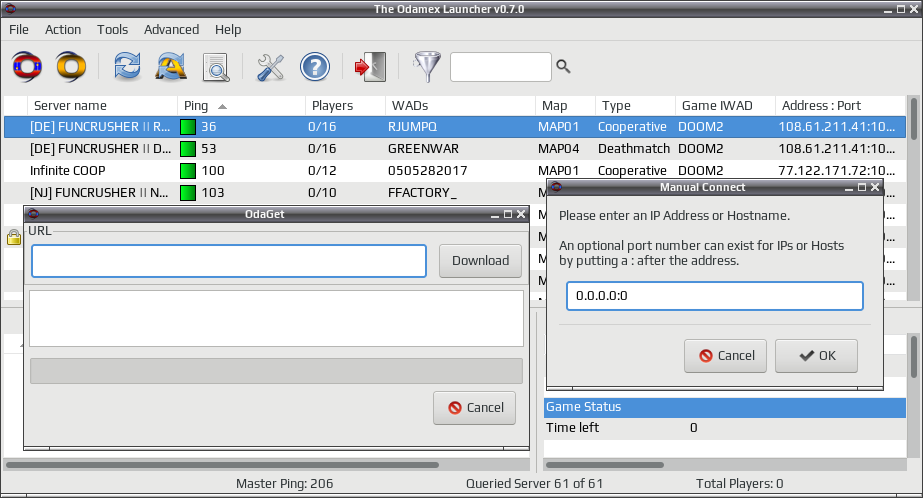Image resolution: width=923 pixels, height=498 pixels.
Task: Close the OdaGet window
Action: pyautogui.click(x=521, y=214)
